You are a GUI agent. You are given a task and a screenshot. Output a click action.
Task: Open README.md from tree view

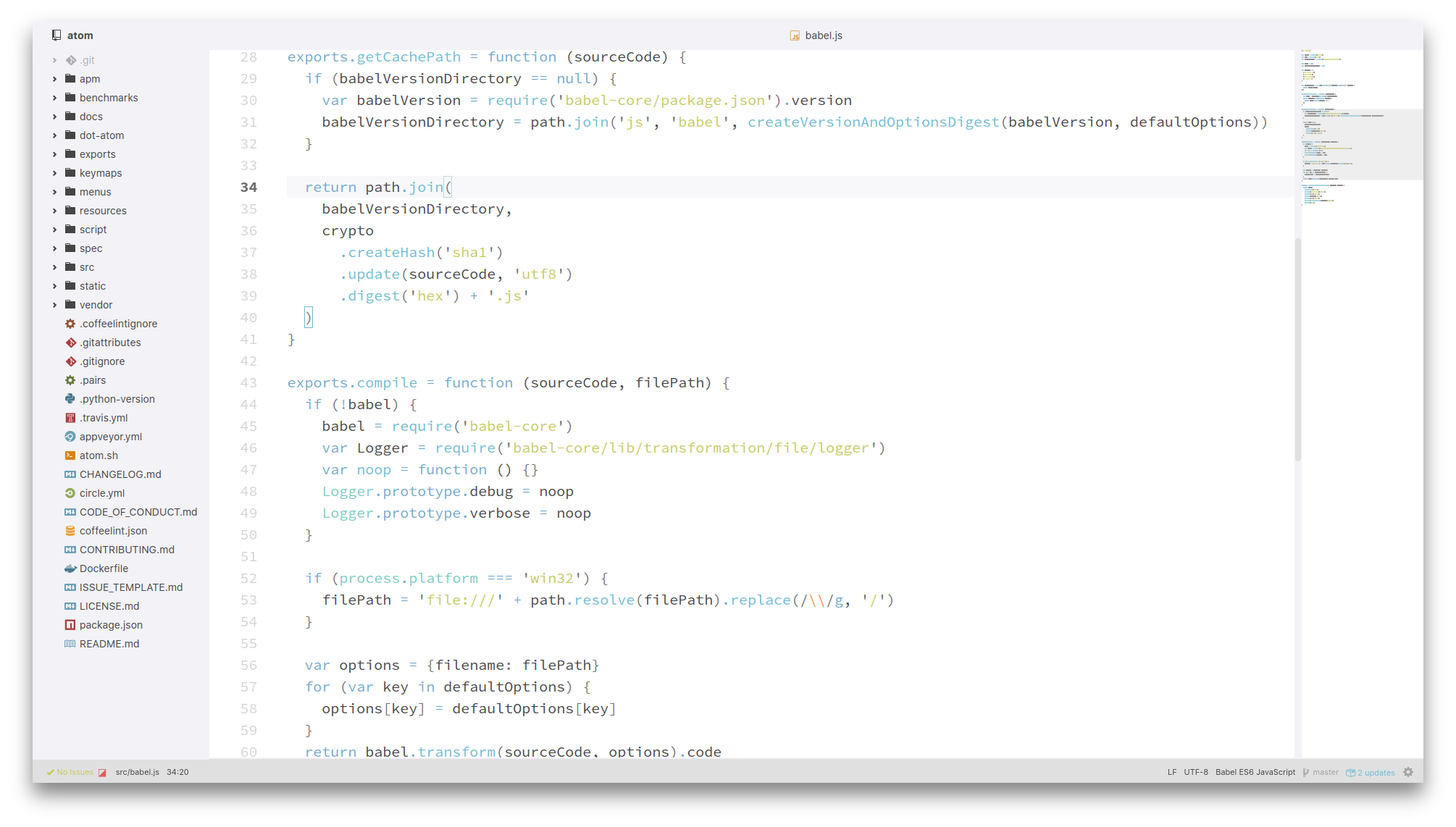click(109, 644)
